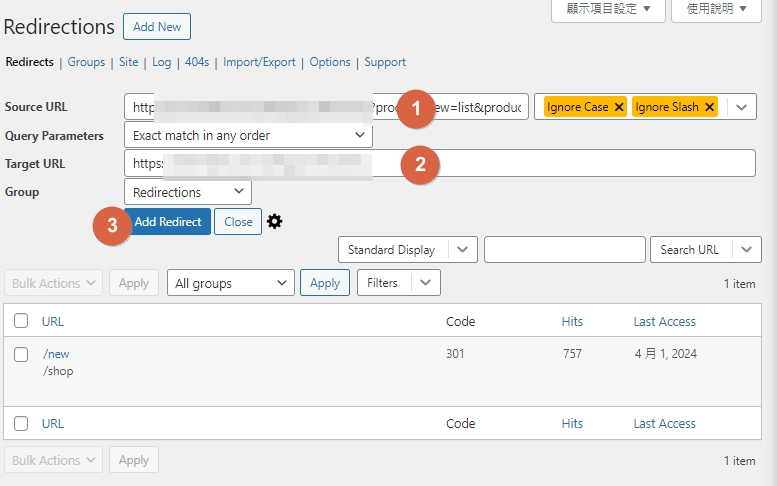This screenshot has width=777, height=486.
Task: Open the Filters dropdown button
Action: click(x=398, y=283)
